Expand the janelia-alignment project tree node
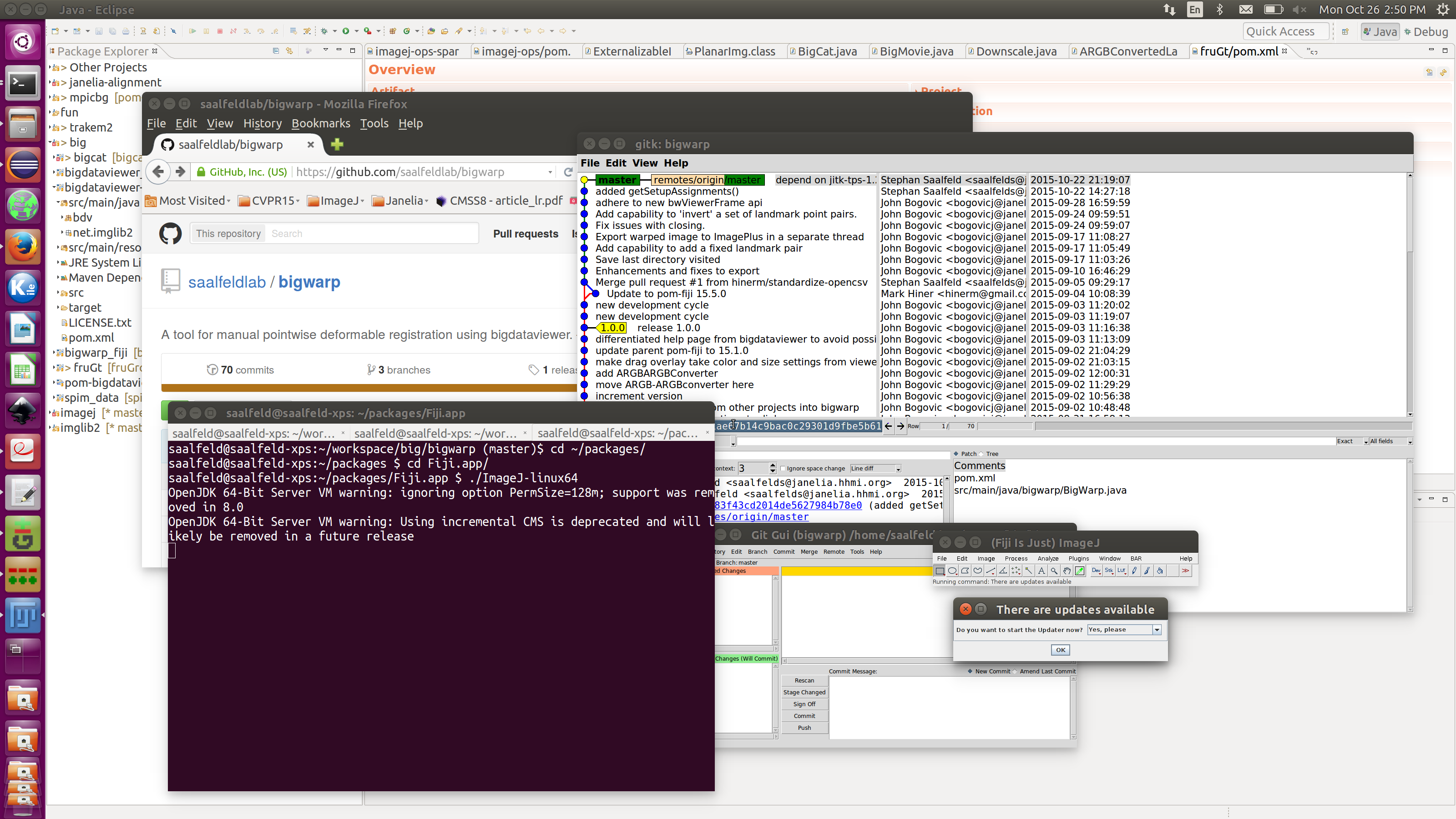1456x819 pixels. point(51,82)
